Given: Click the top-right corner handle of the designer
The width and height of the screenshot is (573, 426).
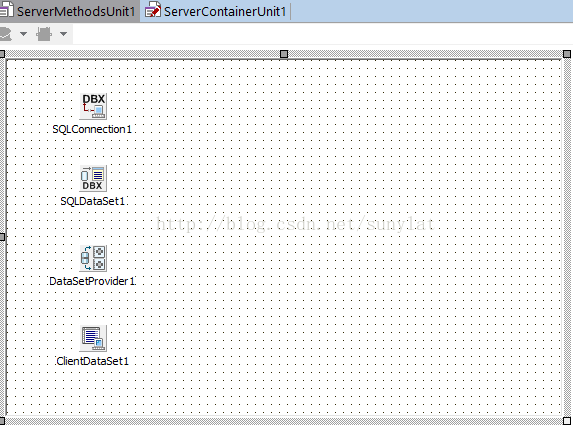Looking at the screenshot, I should (x=567, y=54).
